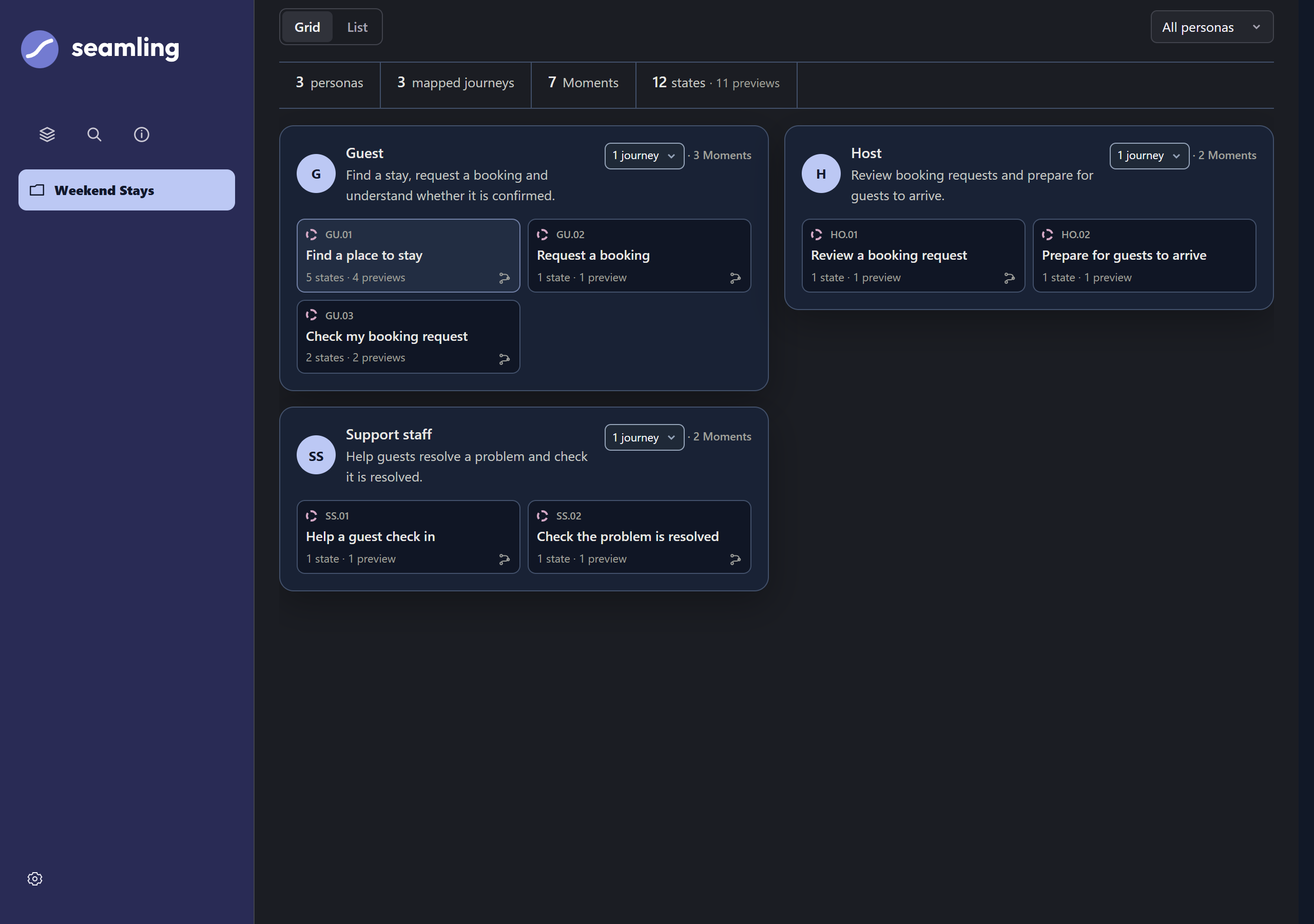This screenshot has width=1314, height=924.
Task: Click the flow icon on Find a place to stay
Action: point(504,278)
